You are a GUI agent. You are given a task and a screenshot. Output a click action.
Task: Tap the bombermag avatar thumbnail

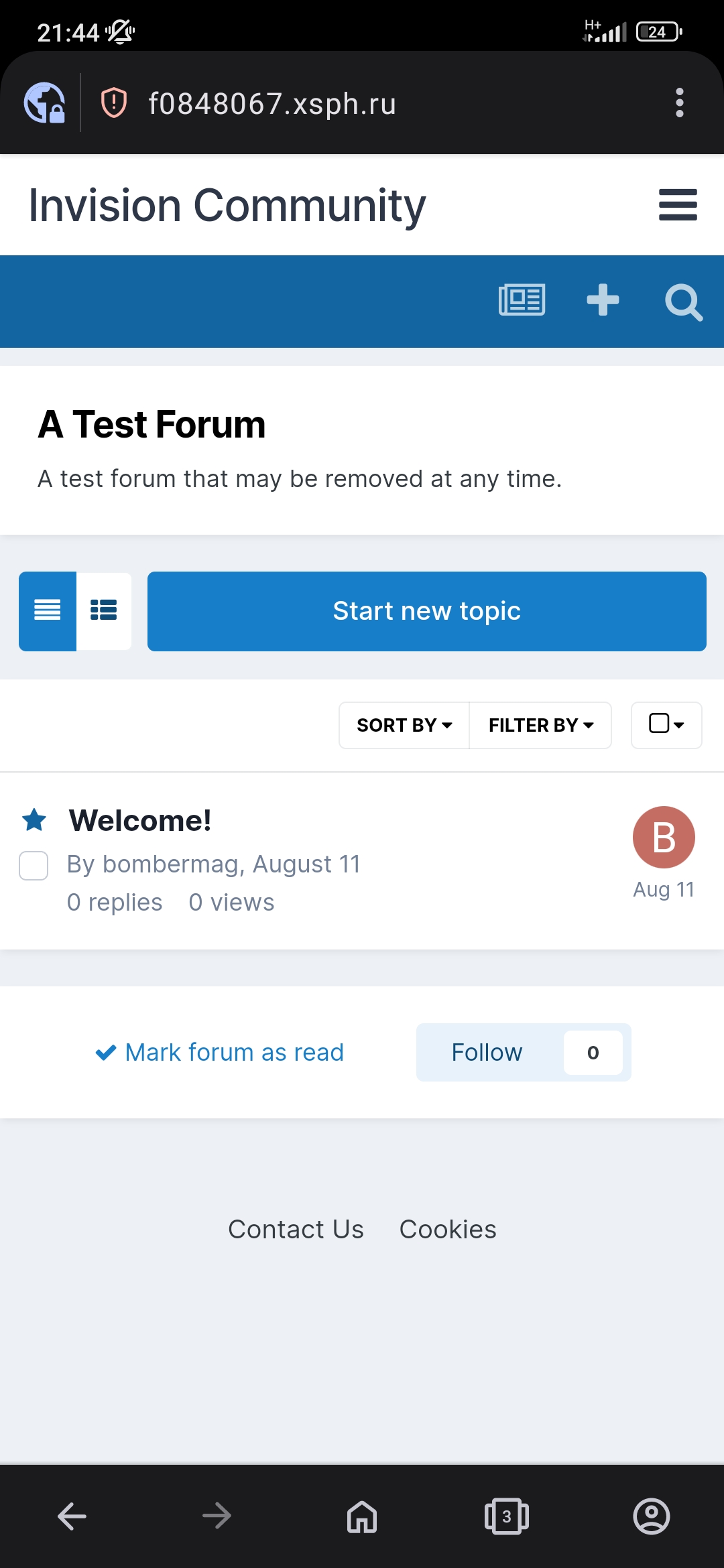point(664,837)
